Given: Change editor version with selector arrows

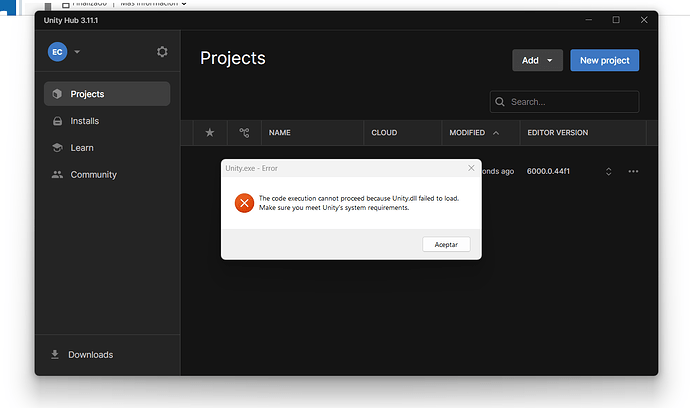Looking at the screenshot, I should tap(608, 172).
